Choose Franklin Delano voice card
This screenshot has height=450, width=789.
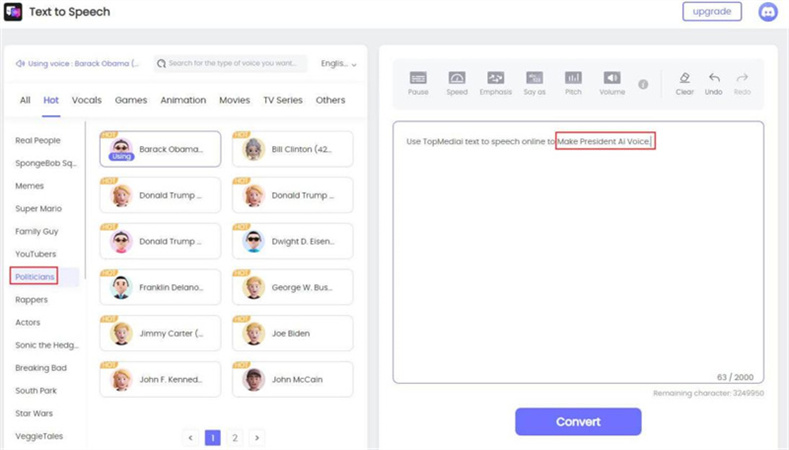coord(160,287)
